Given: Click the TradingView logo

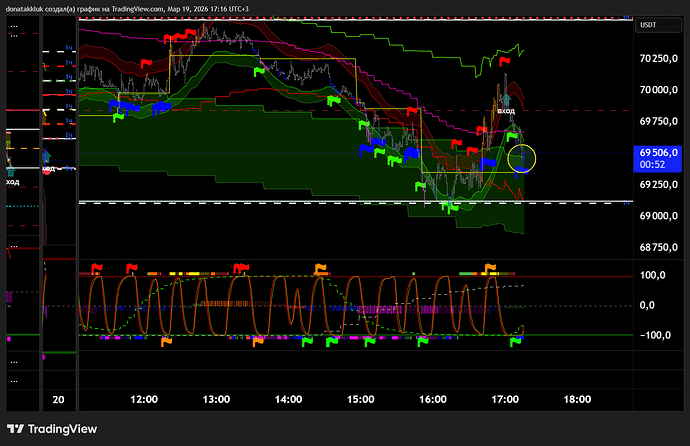Looking at the screenshot, I should click(x=54, y=429).
